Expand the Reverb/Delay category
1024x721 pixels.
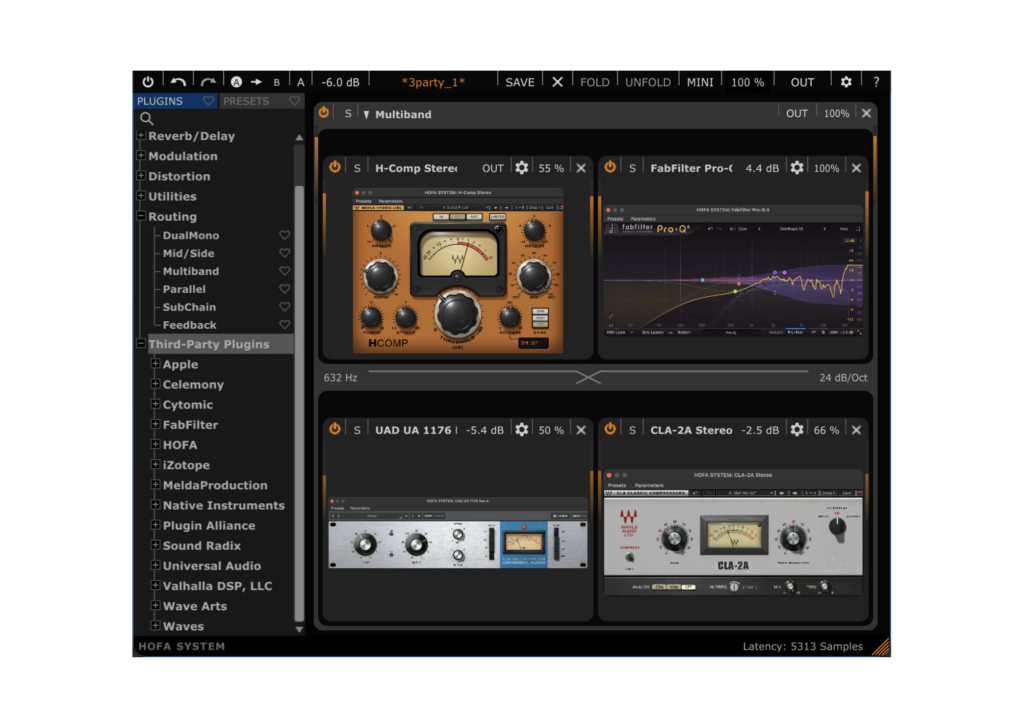pyautogui.click(x=141, y=135)
